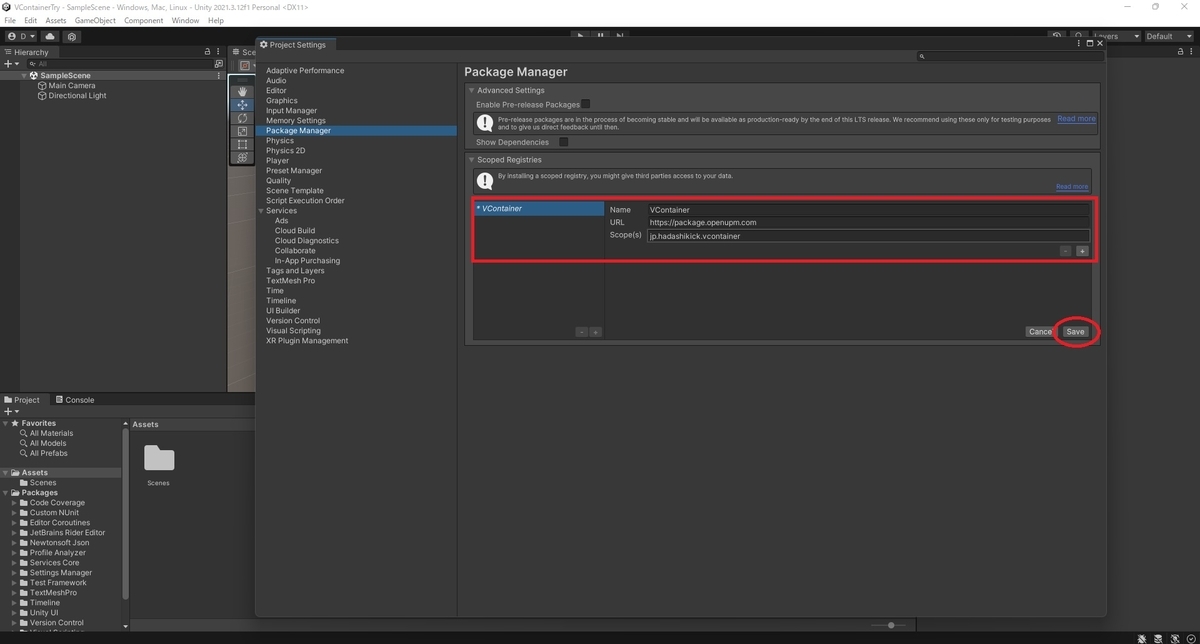
Task: Adjust Project panel icon size slider
Action: coord(889,625)
